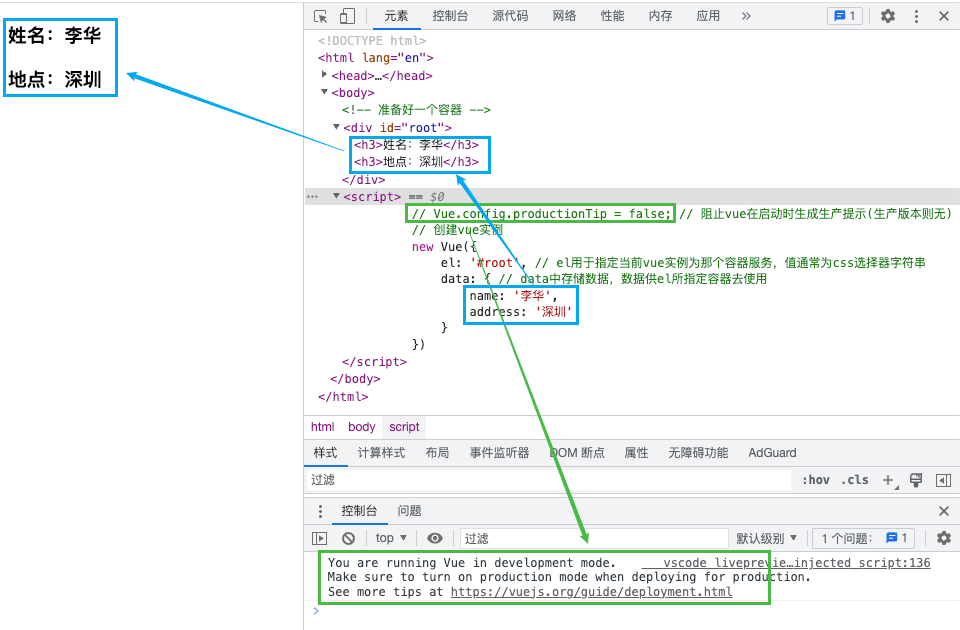Show more DevTools tabs via » chevron

[x=746, y=16]
